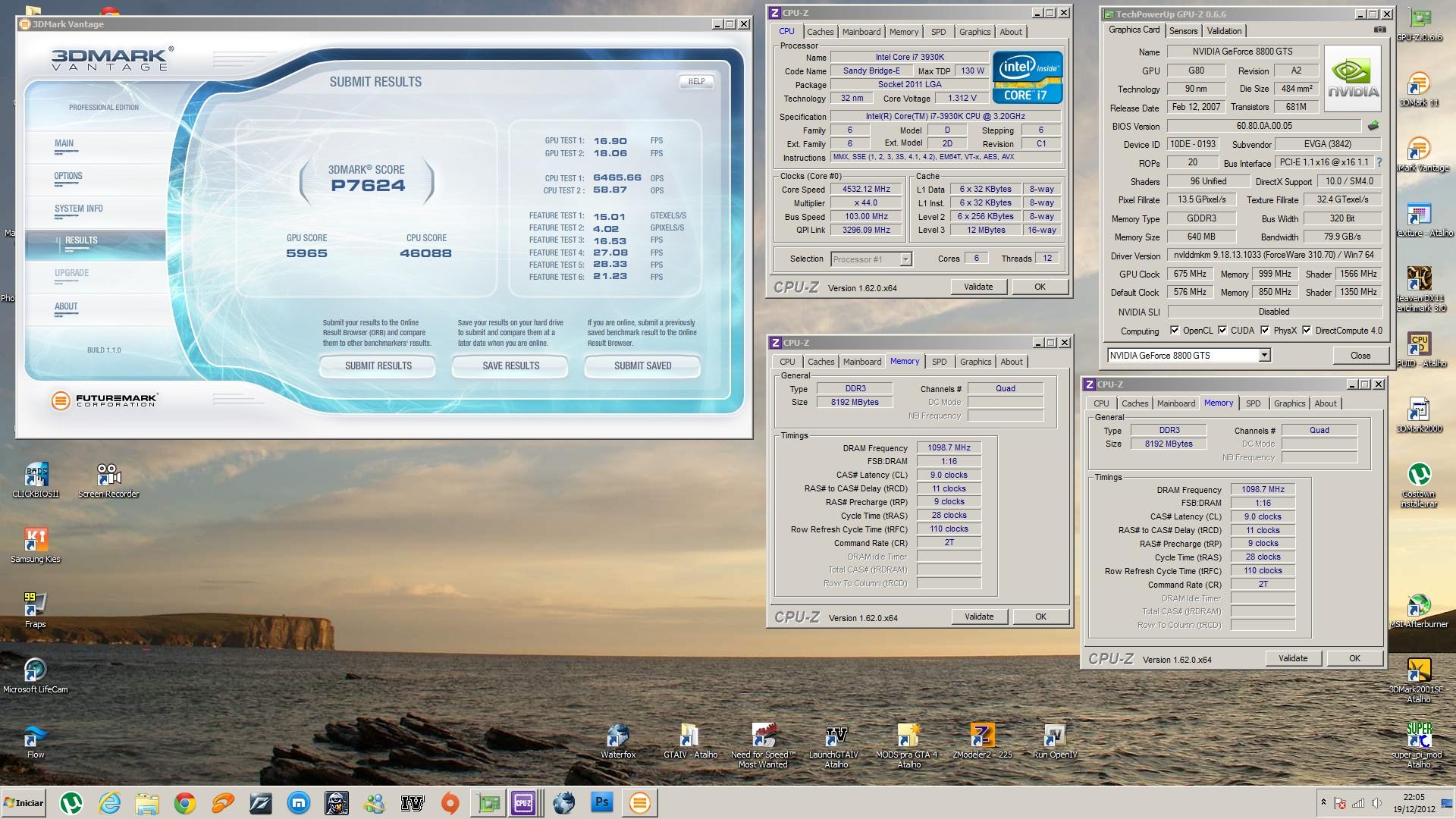Click network signal icon in system tray

(x=1357, y=804)
